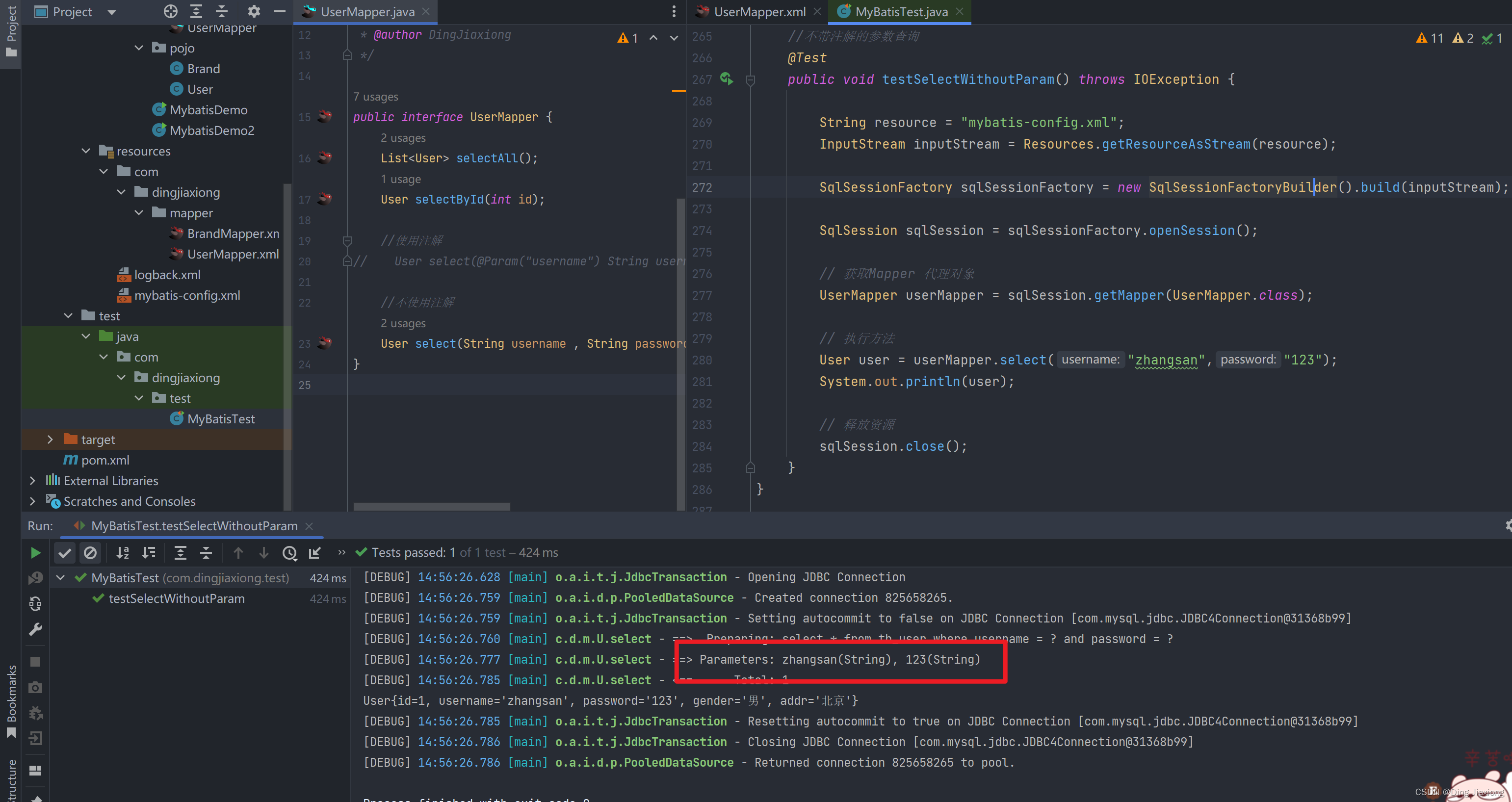Sort test results alphabetically
The image size is (1512, 802).
(122, 552)
